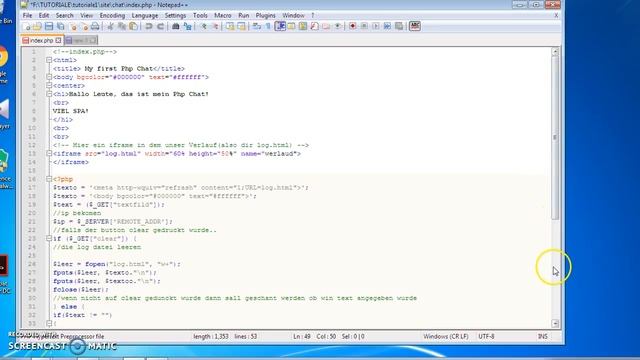Open Find with the binoculars icon
Screen dimensions: 640x360
pyautogui.click(x=176, y=27)
